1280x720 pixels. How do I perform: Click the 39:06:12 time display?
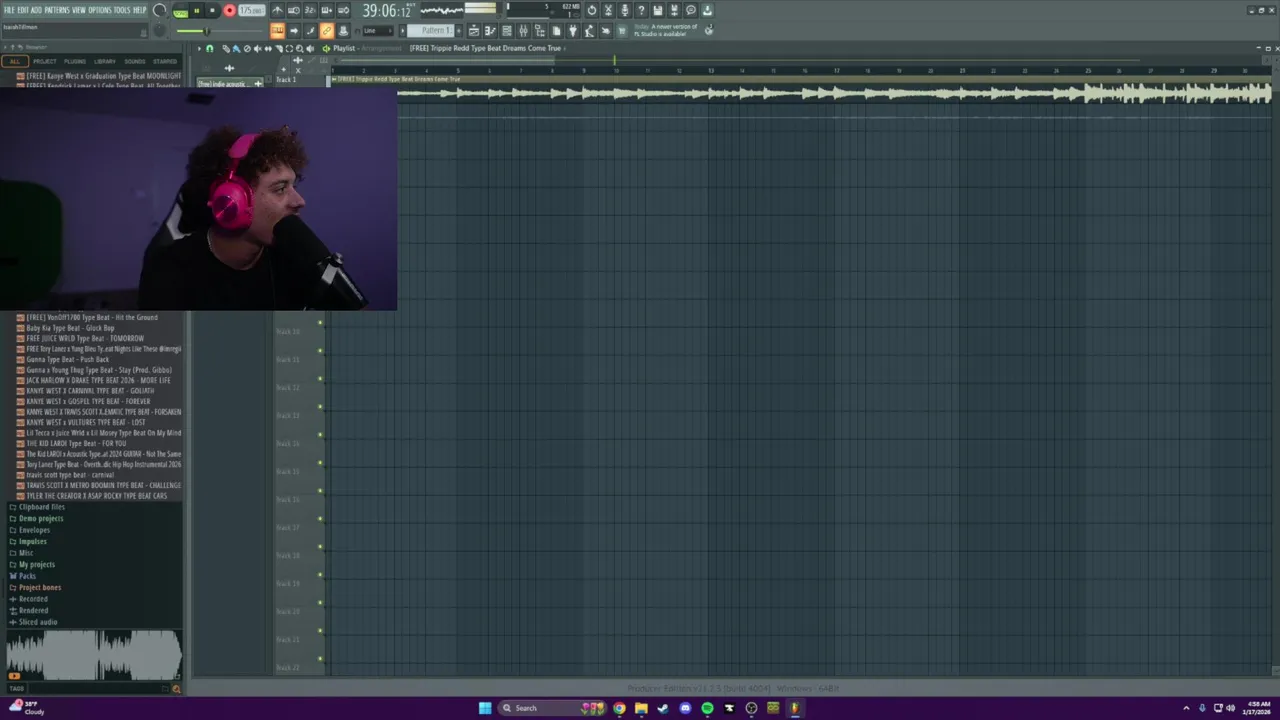point(387,10)
